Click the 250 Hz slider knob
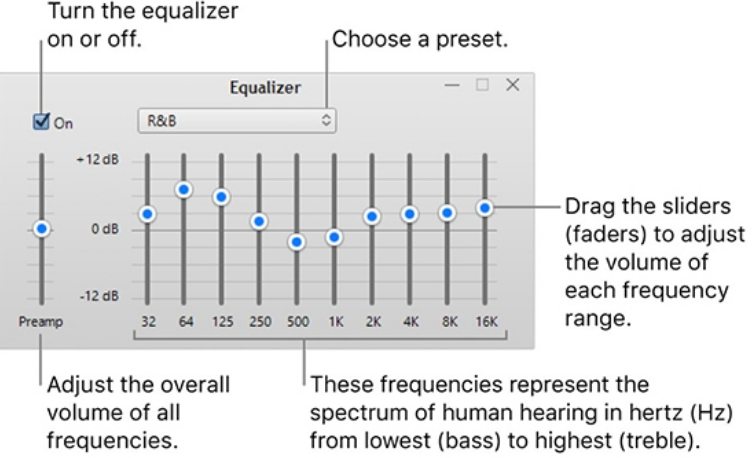 pyautogui.click(x=258, y=221)
